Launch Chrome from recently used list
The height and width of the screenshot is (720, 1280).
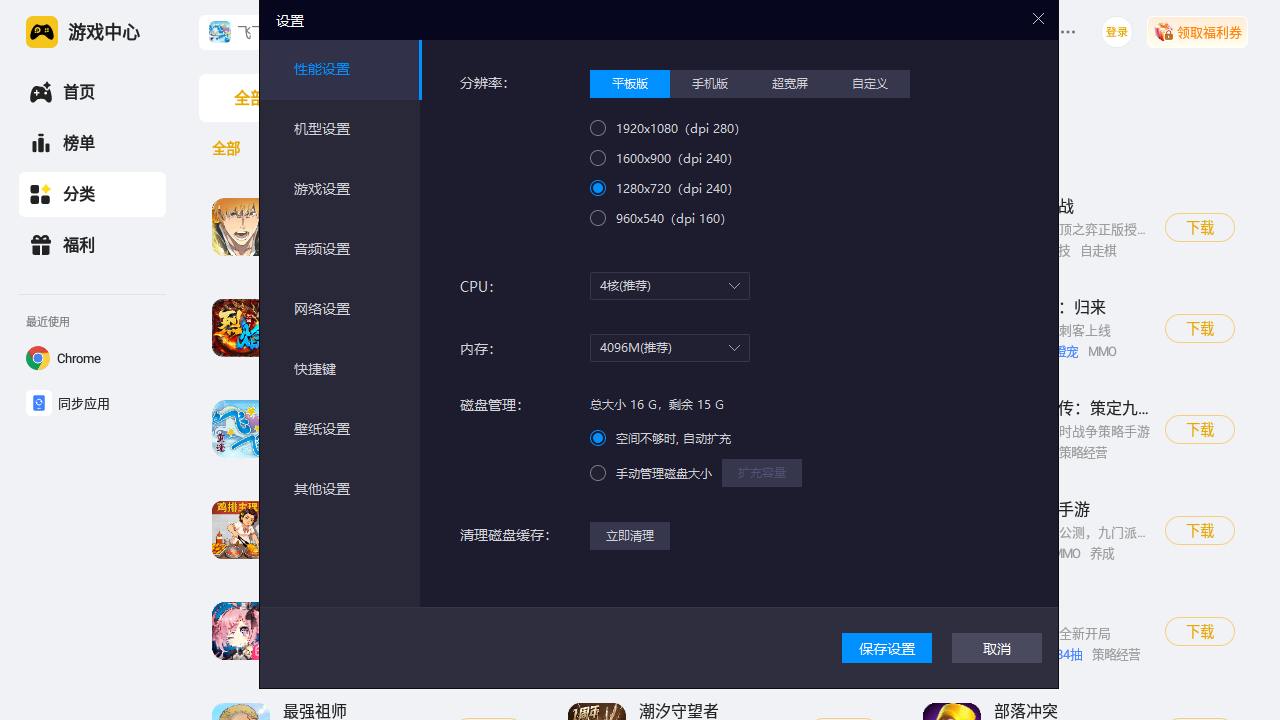pos(36,358)
